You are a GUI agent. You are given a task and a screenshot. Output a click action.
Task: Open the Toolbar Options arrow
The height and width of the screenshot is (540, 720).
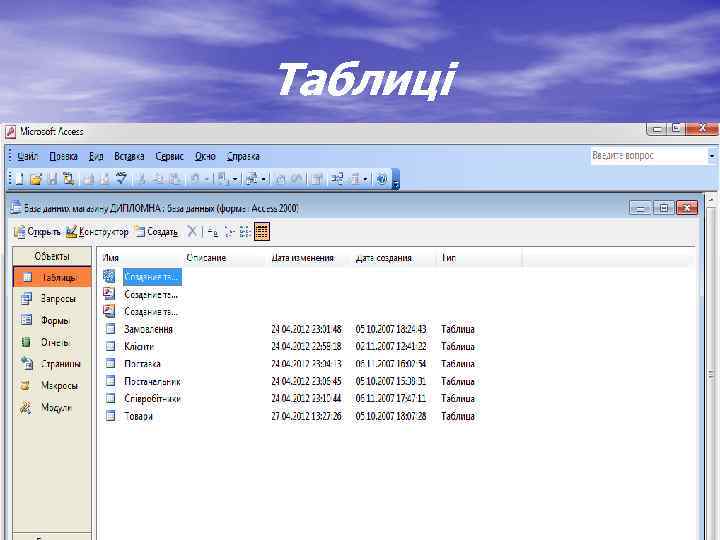coord(395,180)
